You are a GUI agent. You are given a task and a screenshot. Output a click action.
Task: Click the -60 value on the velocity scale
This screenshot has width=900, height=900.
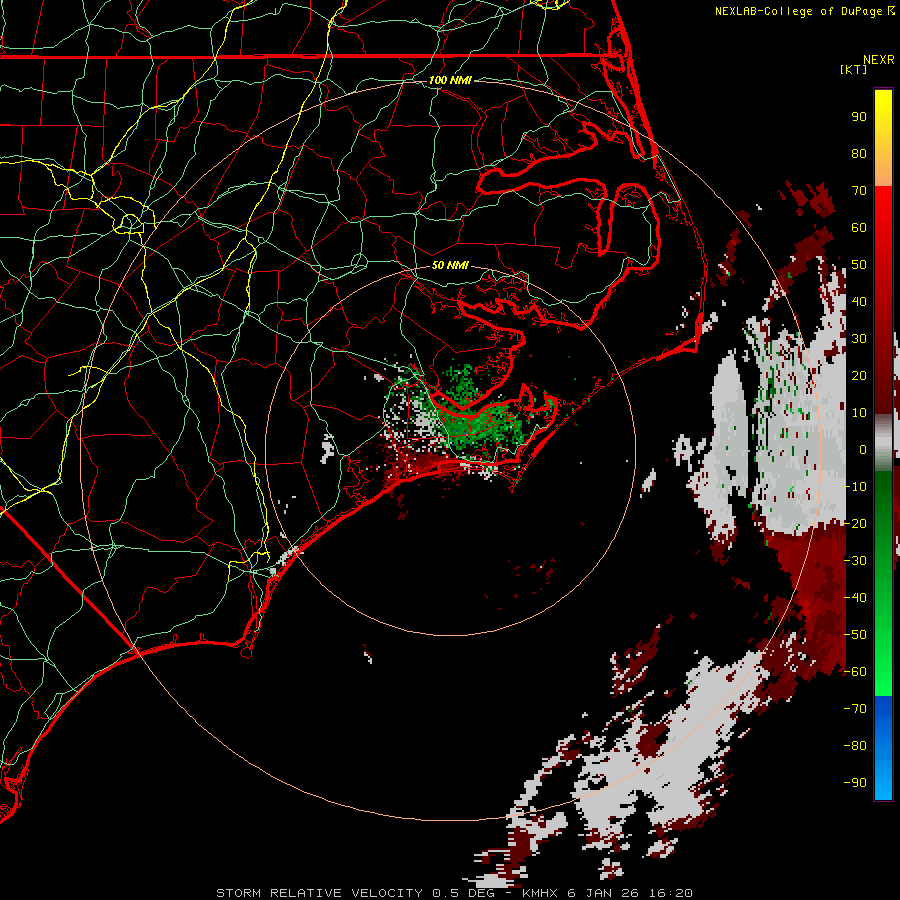855,672
